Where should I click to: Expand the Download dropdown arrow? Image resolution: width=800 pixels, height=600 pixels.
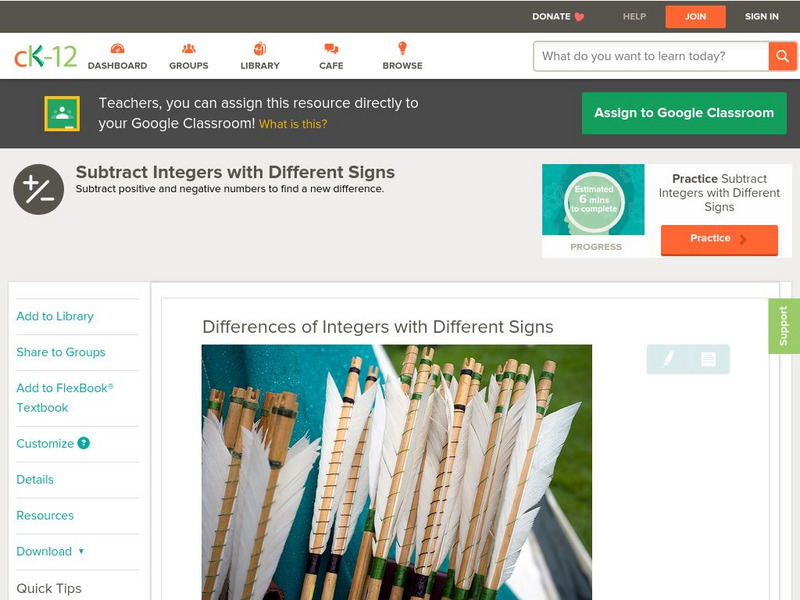(x=81, y=551)
